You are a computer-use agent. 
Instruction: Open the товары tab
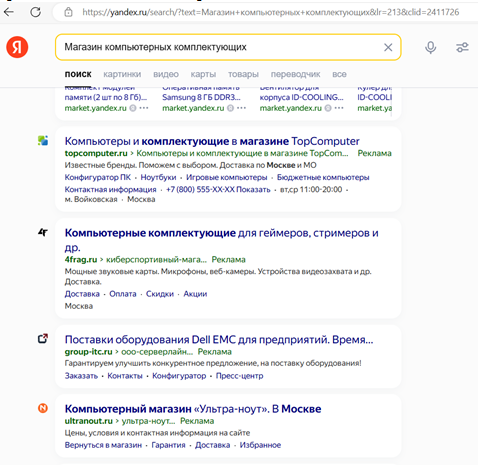pyautogui.click(x=243, y=74)
